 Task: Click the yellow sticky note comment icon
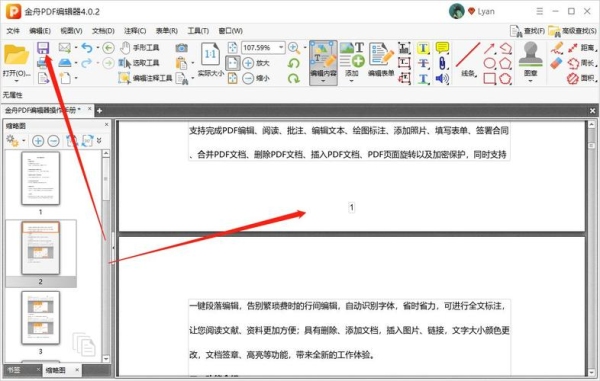442,48
